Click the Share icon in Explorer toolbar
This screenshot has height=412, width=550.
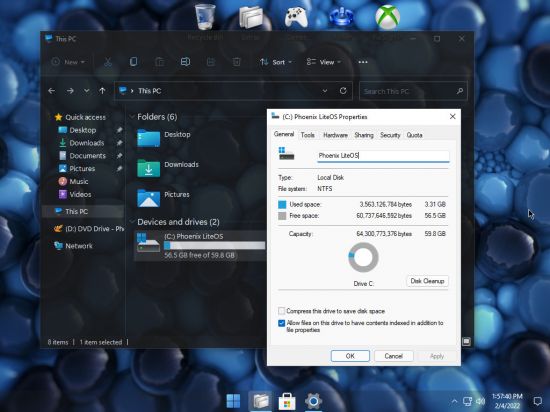[211, 62]
